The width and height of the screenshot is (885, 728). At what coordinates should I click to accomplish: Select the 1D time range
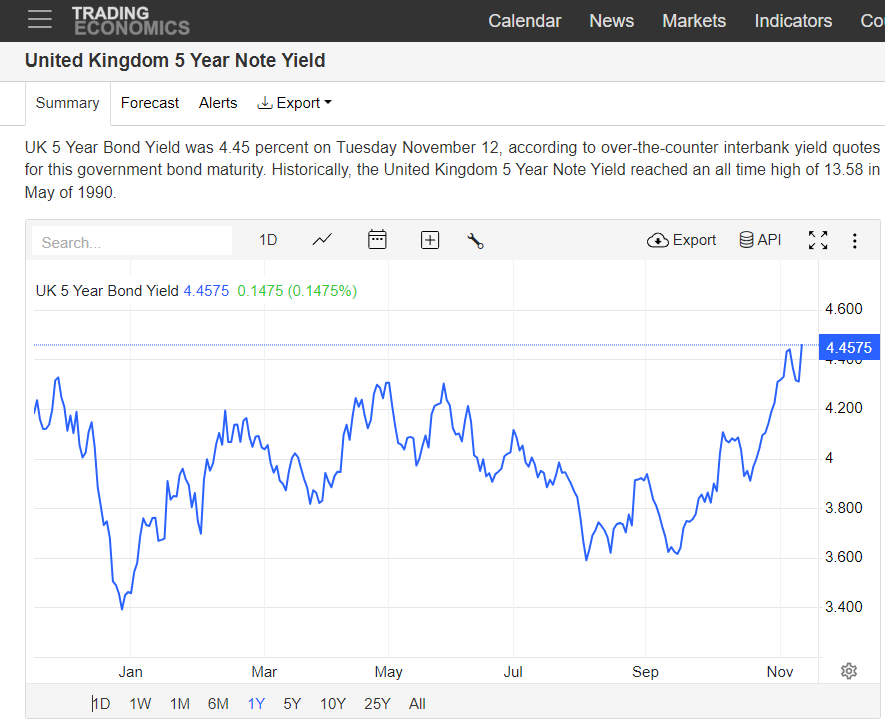(x=101, y=704)
